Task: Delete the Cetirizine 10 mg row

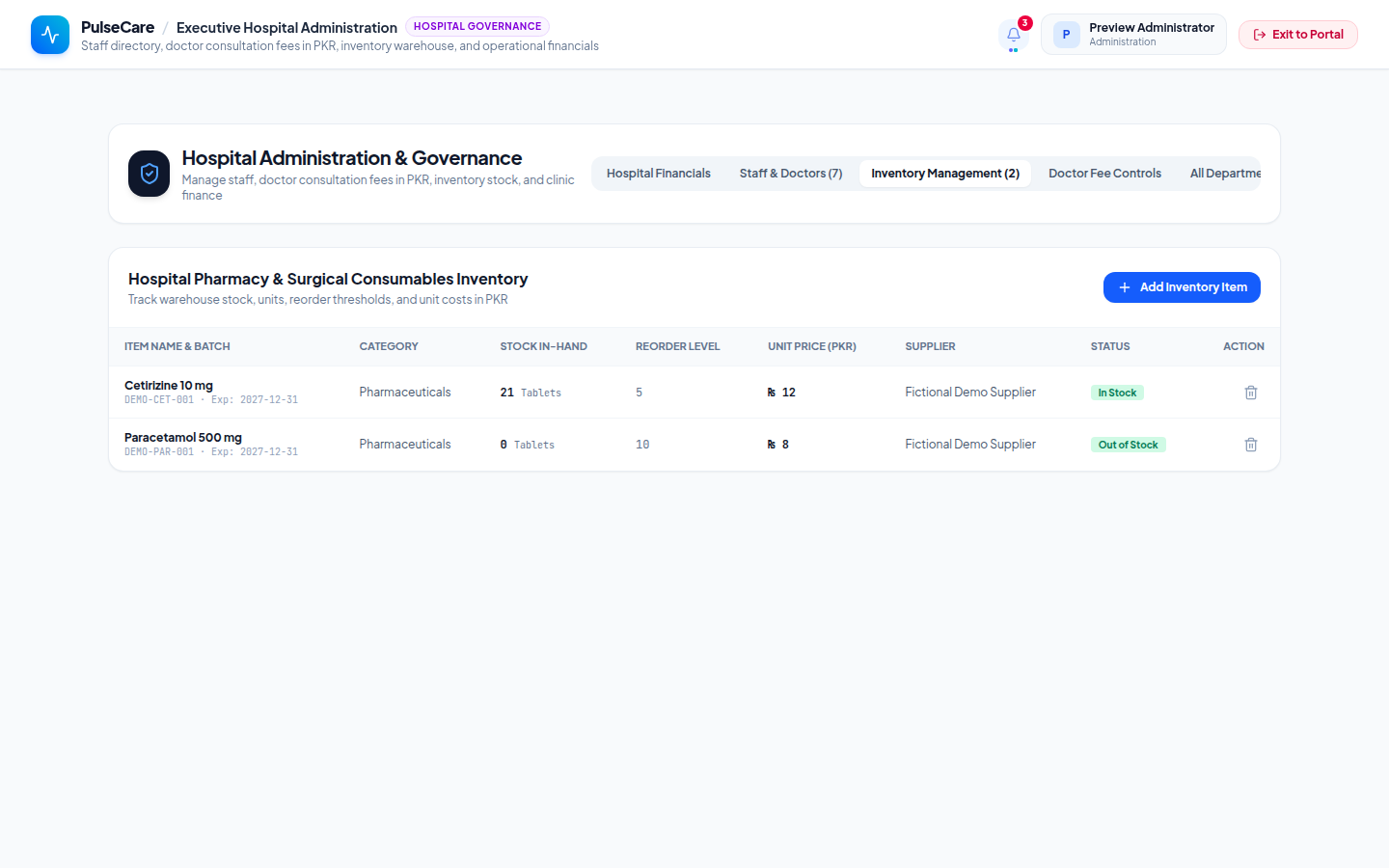Action: (x=1251, y=393)
